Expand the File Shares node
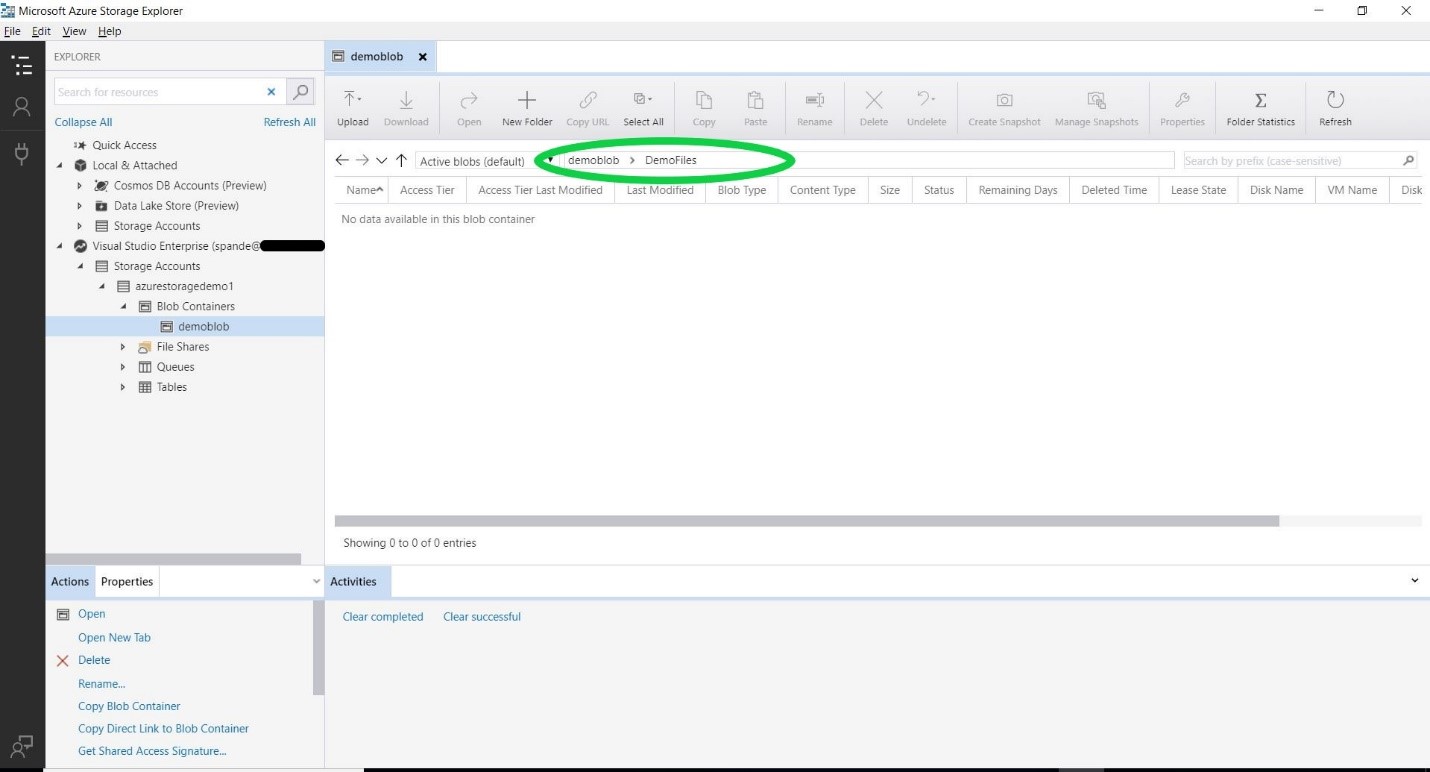 pyautogui.click(x=123, y=347)
